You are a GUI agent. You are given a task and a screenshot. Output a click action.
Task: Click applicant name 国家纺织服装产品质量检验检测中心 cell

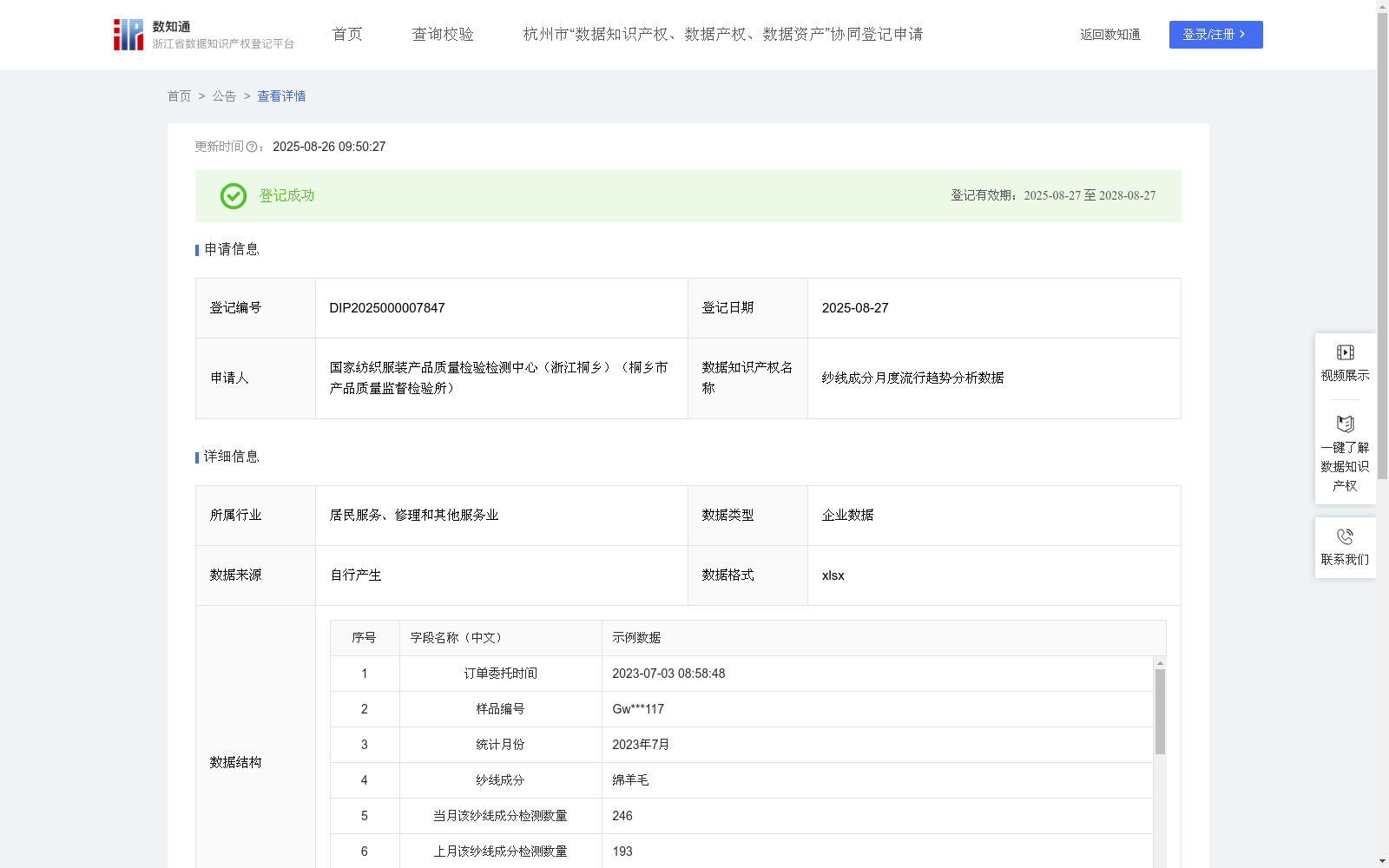point(502,378)
